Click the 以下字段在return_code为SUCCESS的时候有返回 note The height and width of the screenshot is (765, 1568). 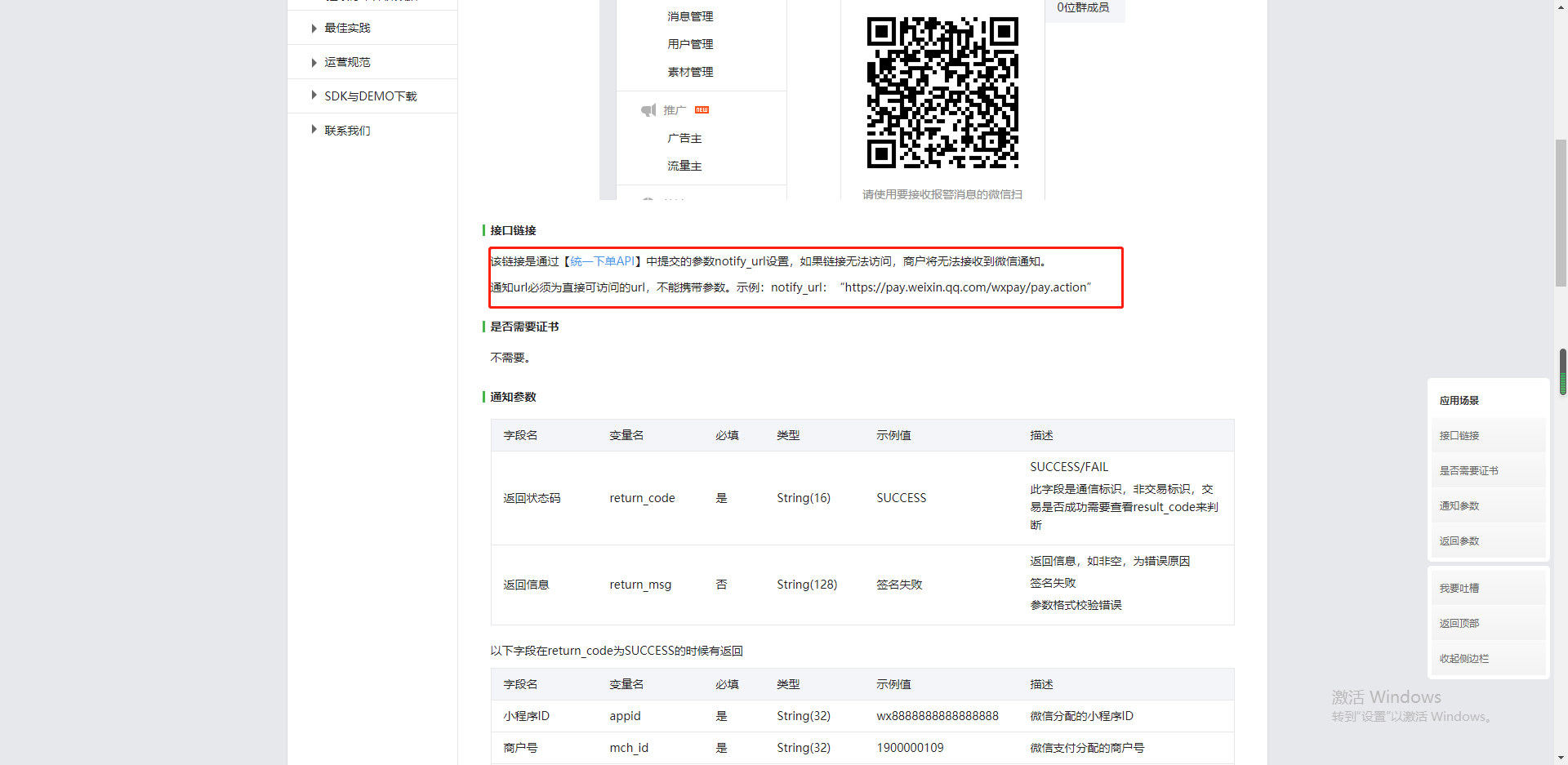tap(617, 652)
